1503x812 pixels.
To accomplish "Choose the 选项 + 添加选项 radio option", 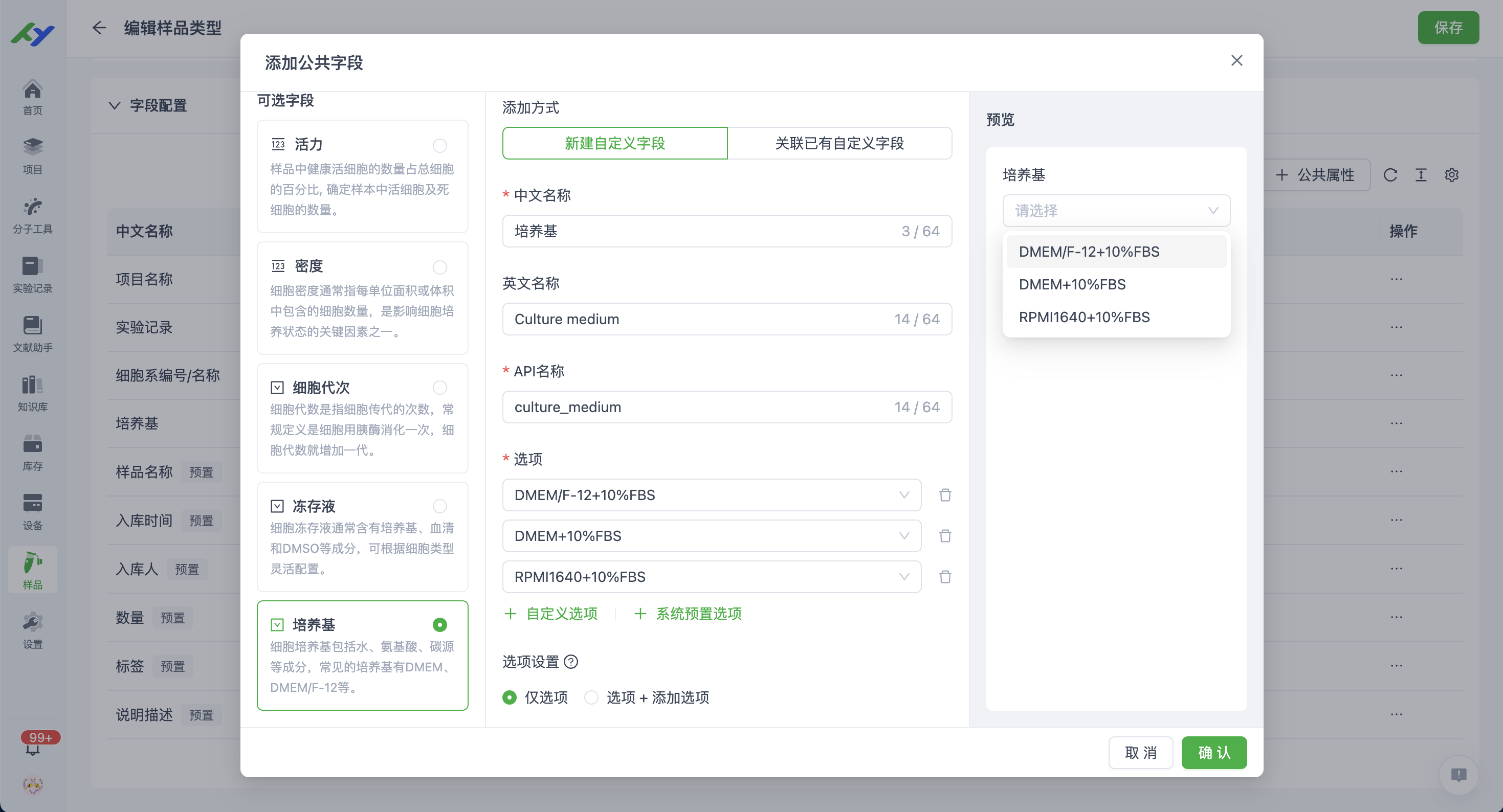I will pyautogui.click(x=591, y=697).
